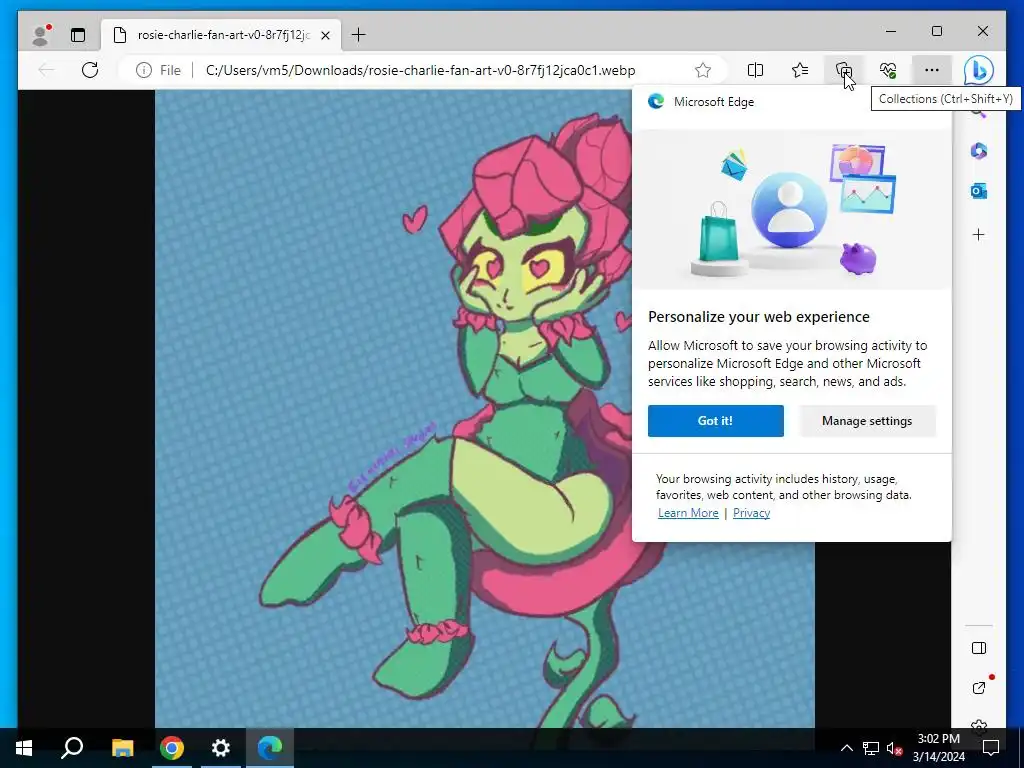This screenshot has width=1024, height=768.
Task: Open external link sidebar icon
Action: pos(978,688)
